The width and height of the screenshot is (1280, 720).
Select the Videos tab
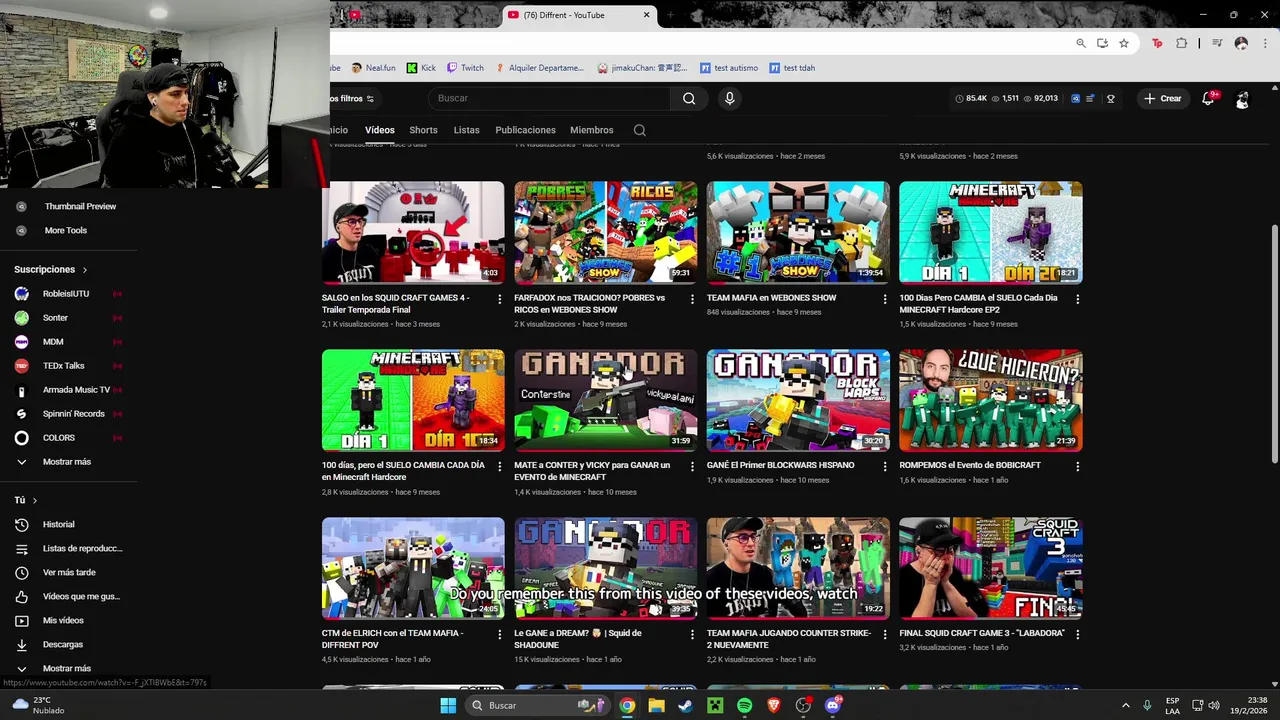point(380,130)
